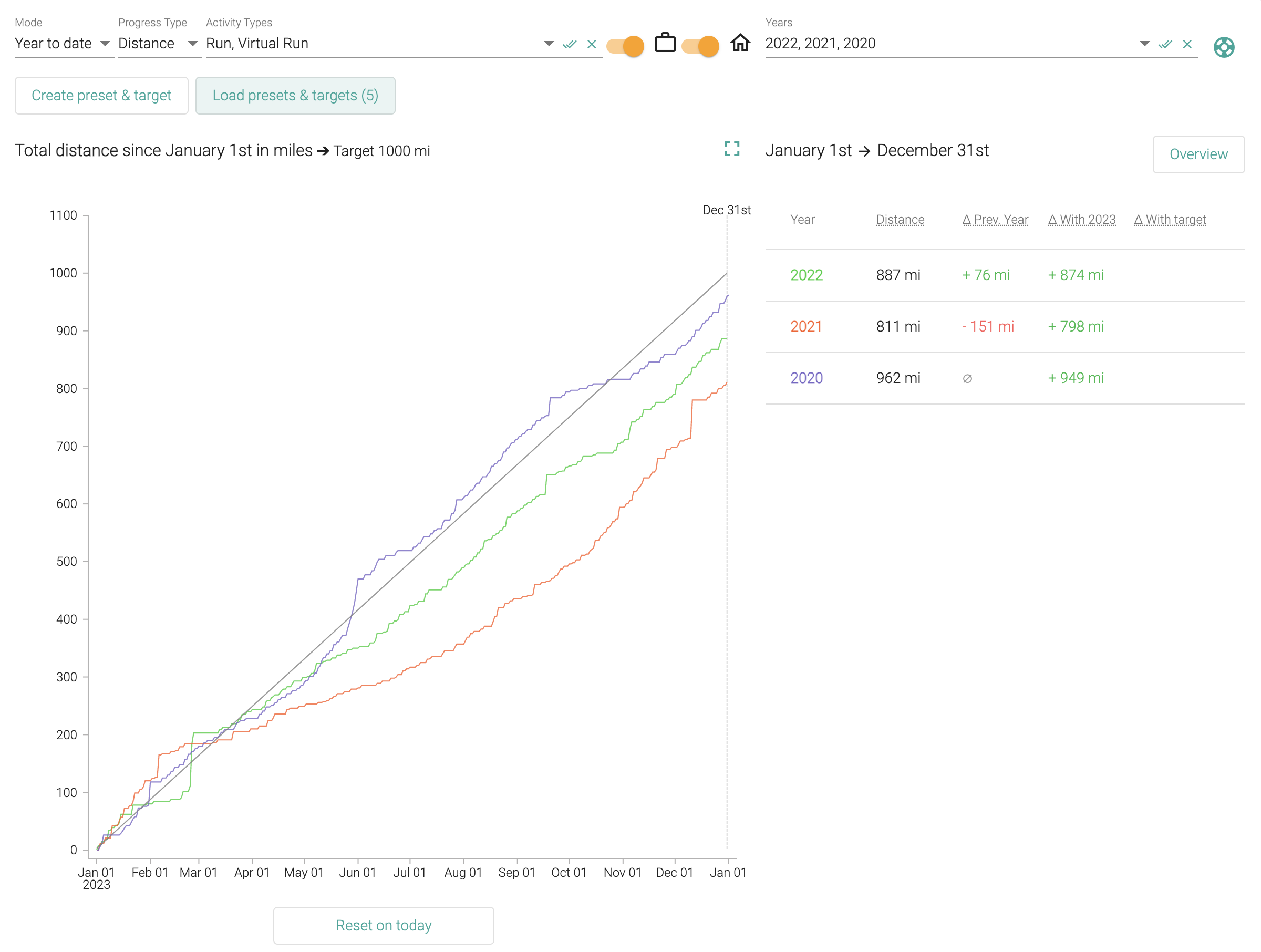The height and width of the screenshot is (952, 1261).
Task: Expand the Activity Types dropdown
Action: tap(549, 44)
